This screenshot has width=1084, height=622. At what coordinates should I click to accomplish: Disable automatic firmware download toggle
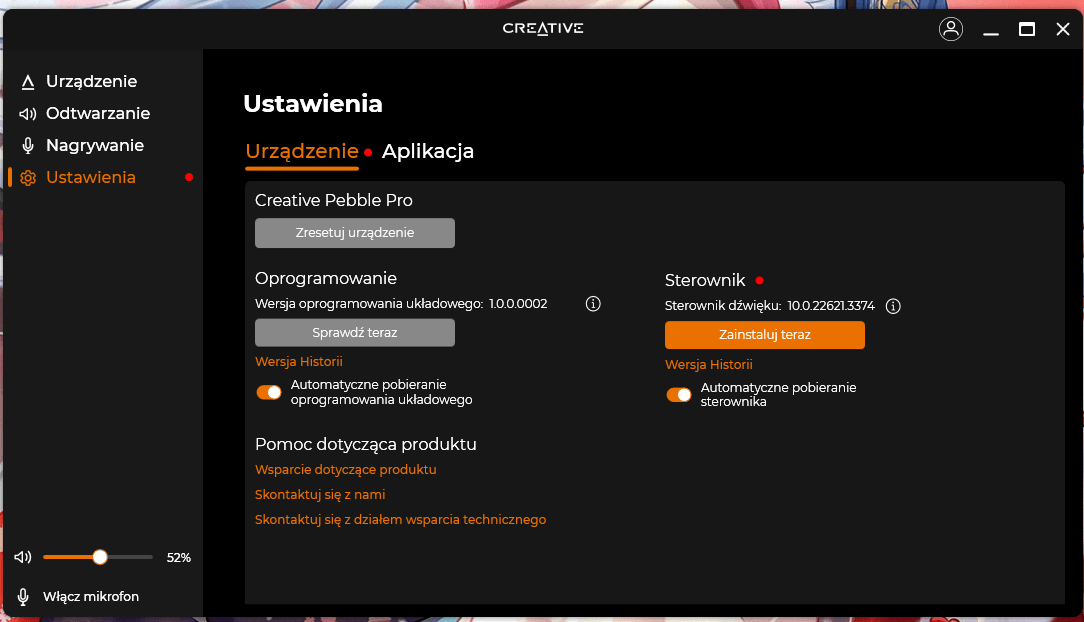pos(268,392)
